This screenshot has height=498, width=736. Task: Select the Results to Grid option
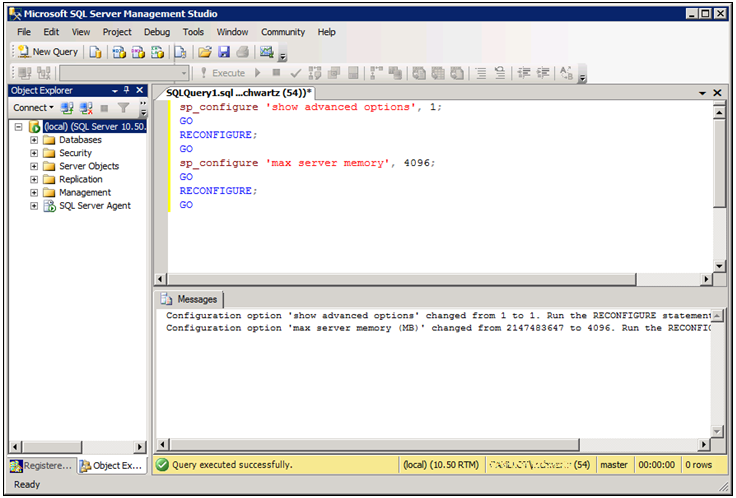click(438, 73)
